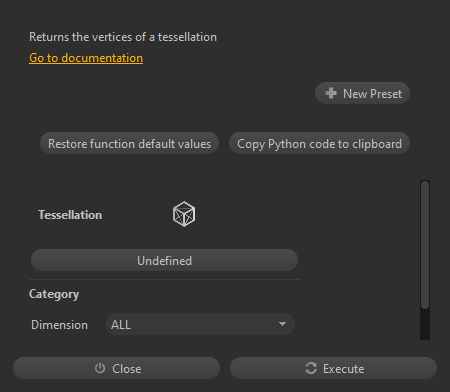Execute the function
The width and height of the screenshot is (450, 392).
333,368
